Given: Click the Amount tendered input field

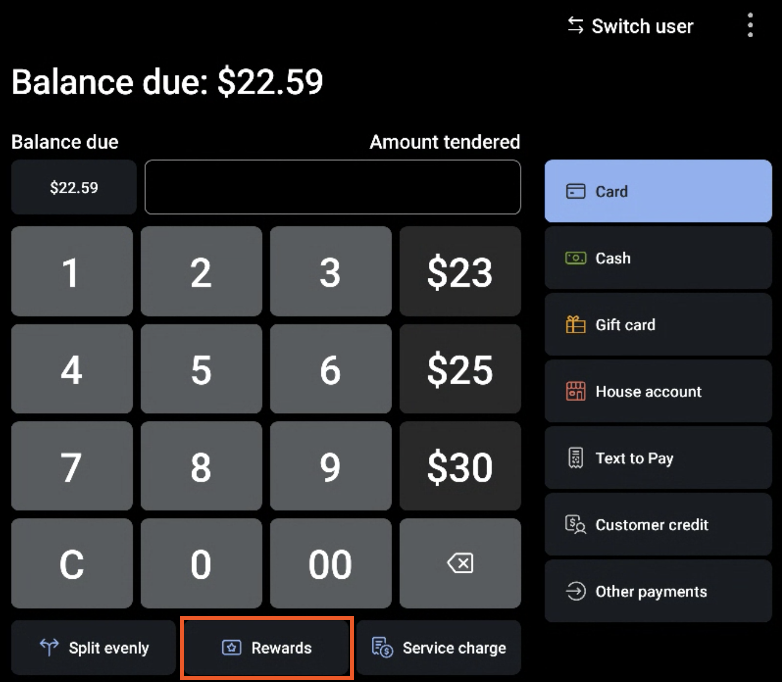Looking at the screenshot, I should pos(332,188).
